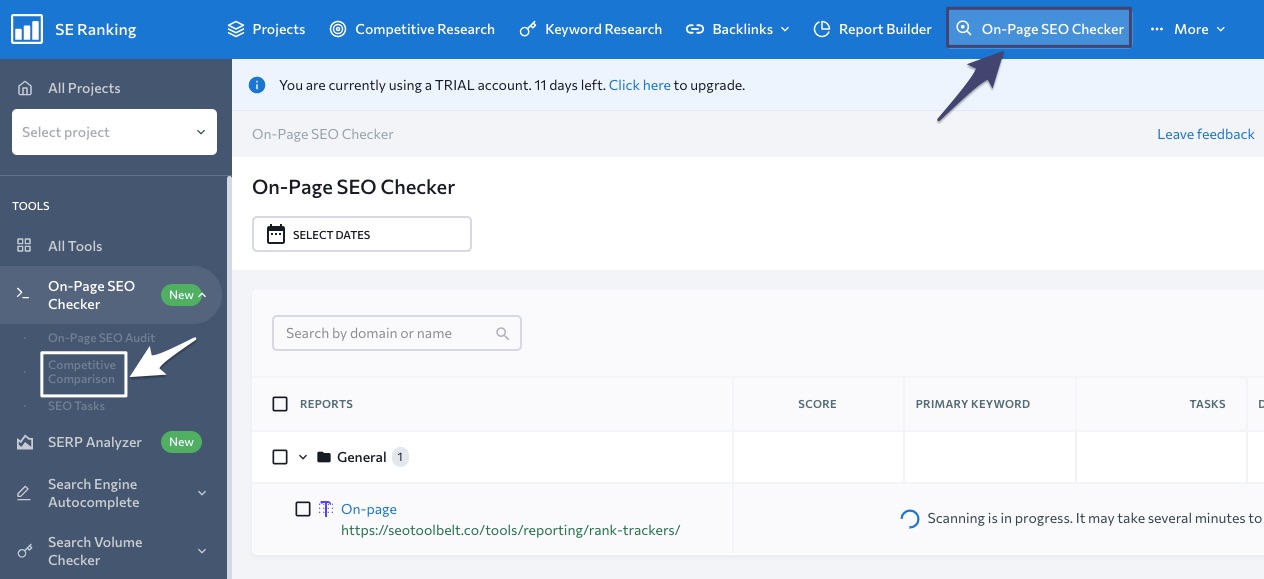Click the TASKS column header
This screenshot has height=579, width=1264.
tap(1207, 404)
